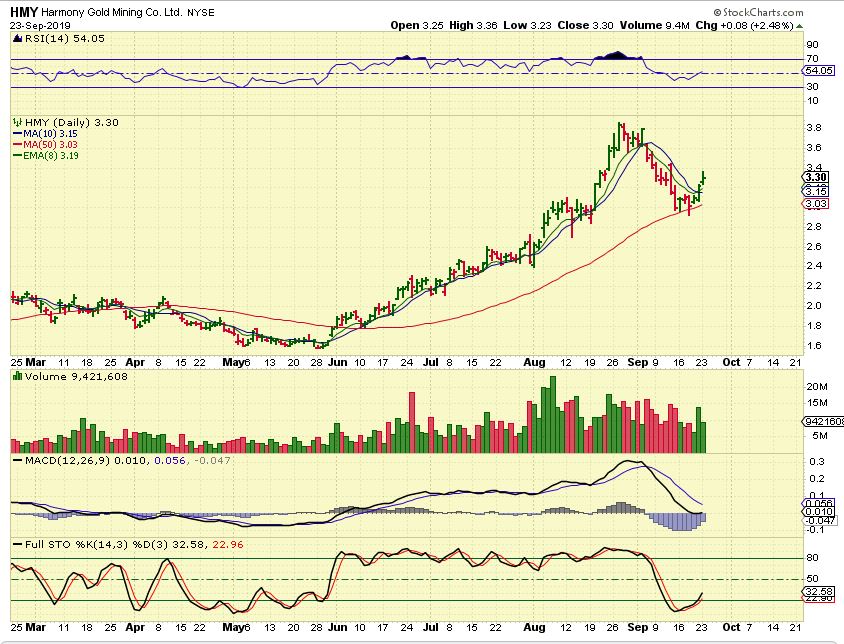844x644 pixels.
Task: Click the Chg +0.08 (+2.48%) value
Action: (x=744, y=25)
